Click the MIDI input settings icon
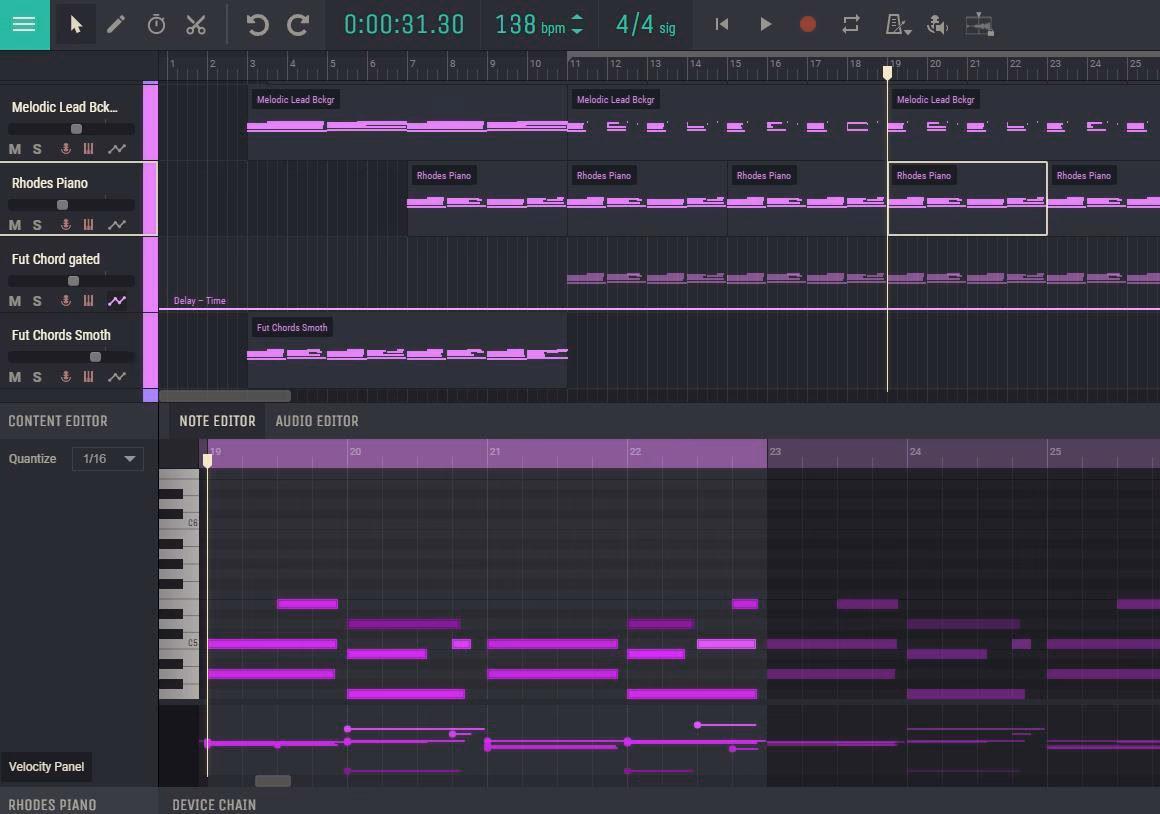 tap(937, 24)
